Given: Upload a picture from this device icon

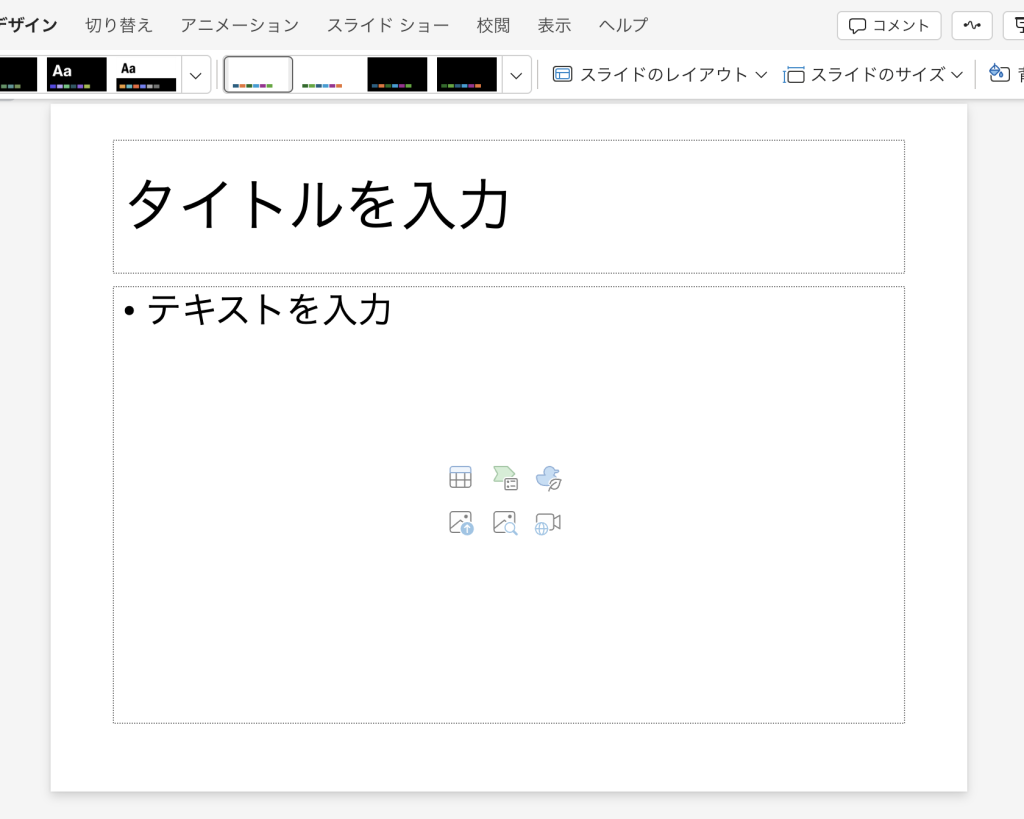Looking at the screenshot, I should (x=461, y=523).
